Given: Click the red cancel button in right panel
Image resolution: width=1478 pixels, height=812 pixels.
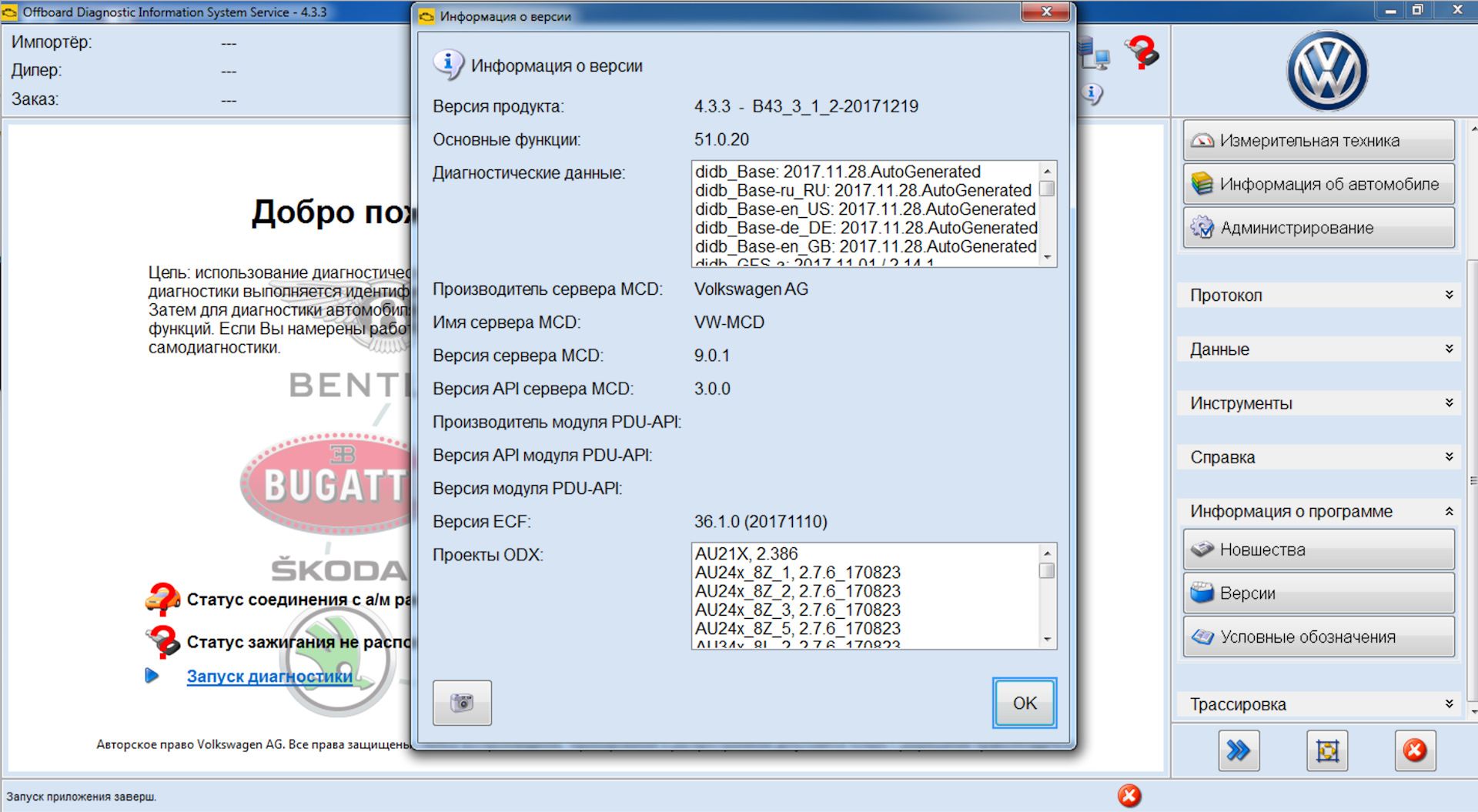Looking at the screenshot, I should (x=1415, y=750).
